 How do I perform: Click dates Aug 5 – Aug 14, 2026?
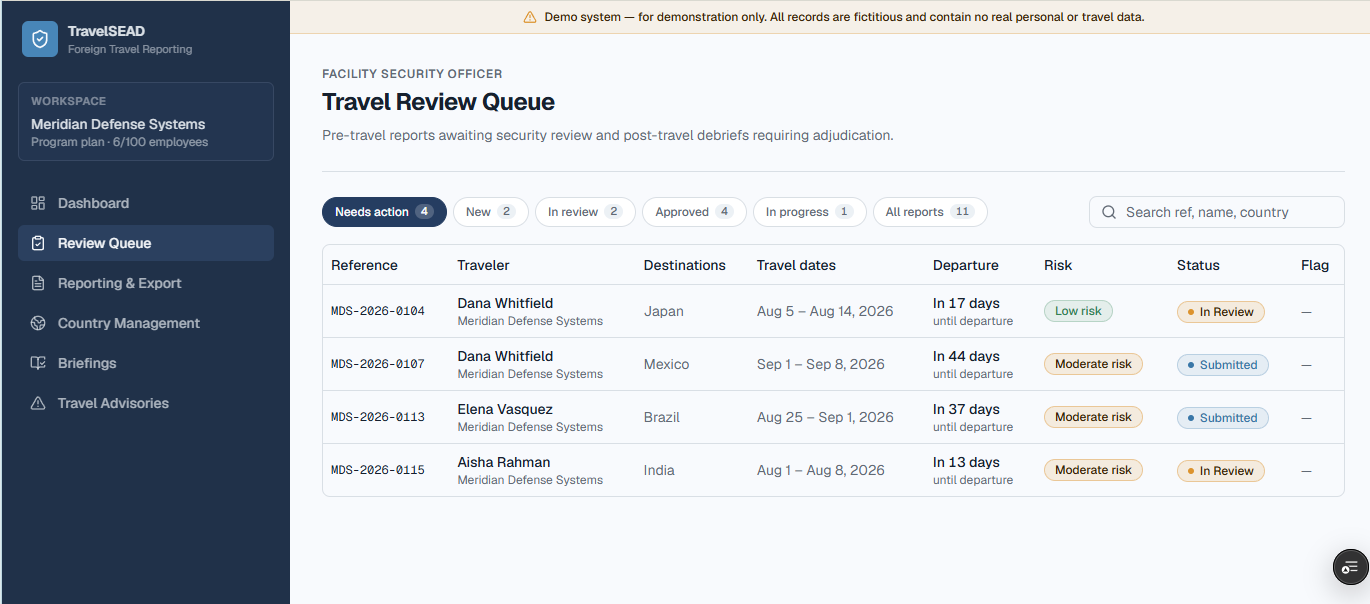[825, 311]
